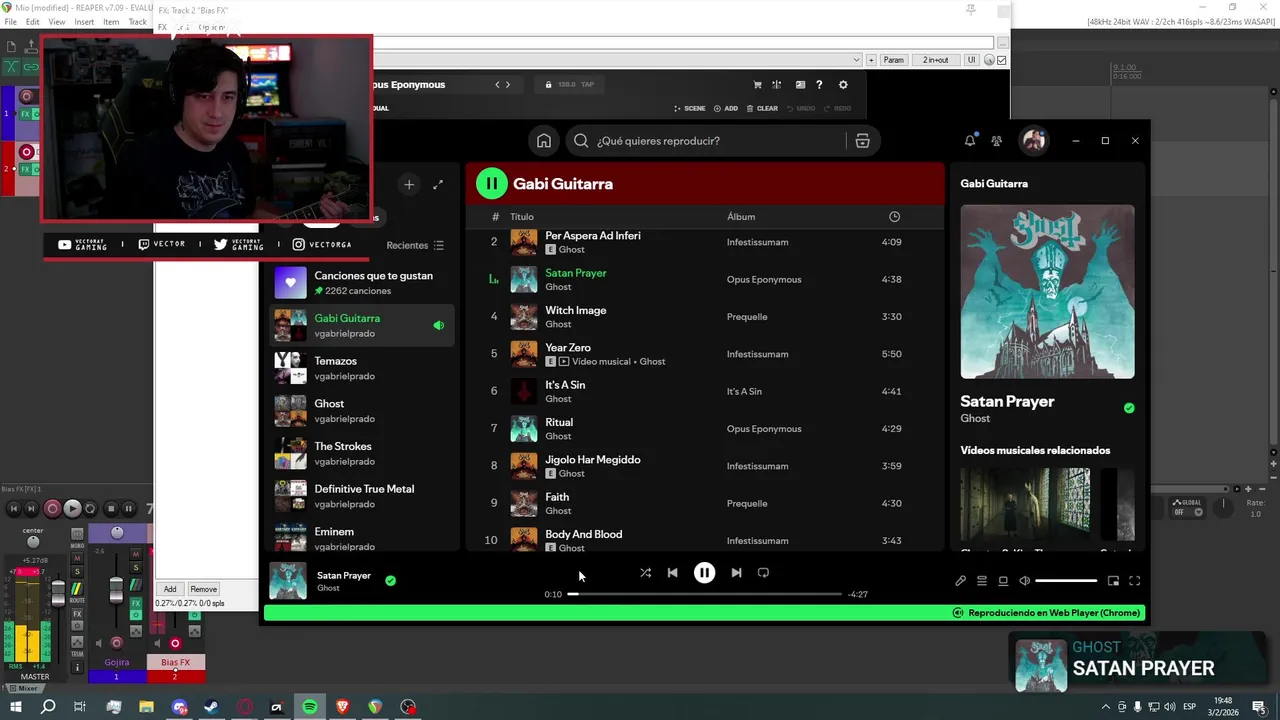1280x720 pixels.
Task: Open Opus Eponymous album cover art
Action: (x=1047, y=292)
